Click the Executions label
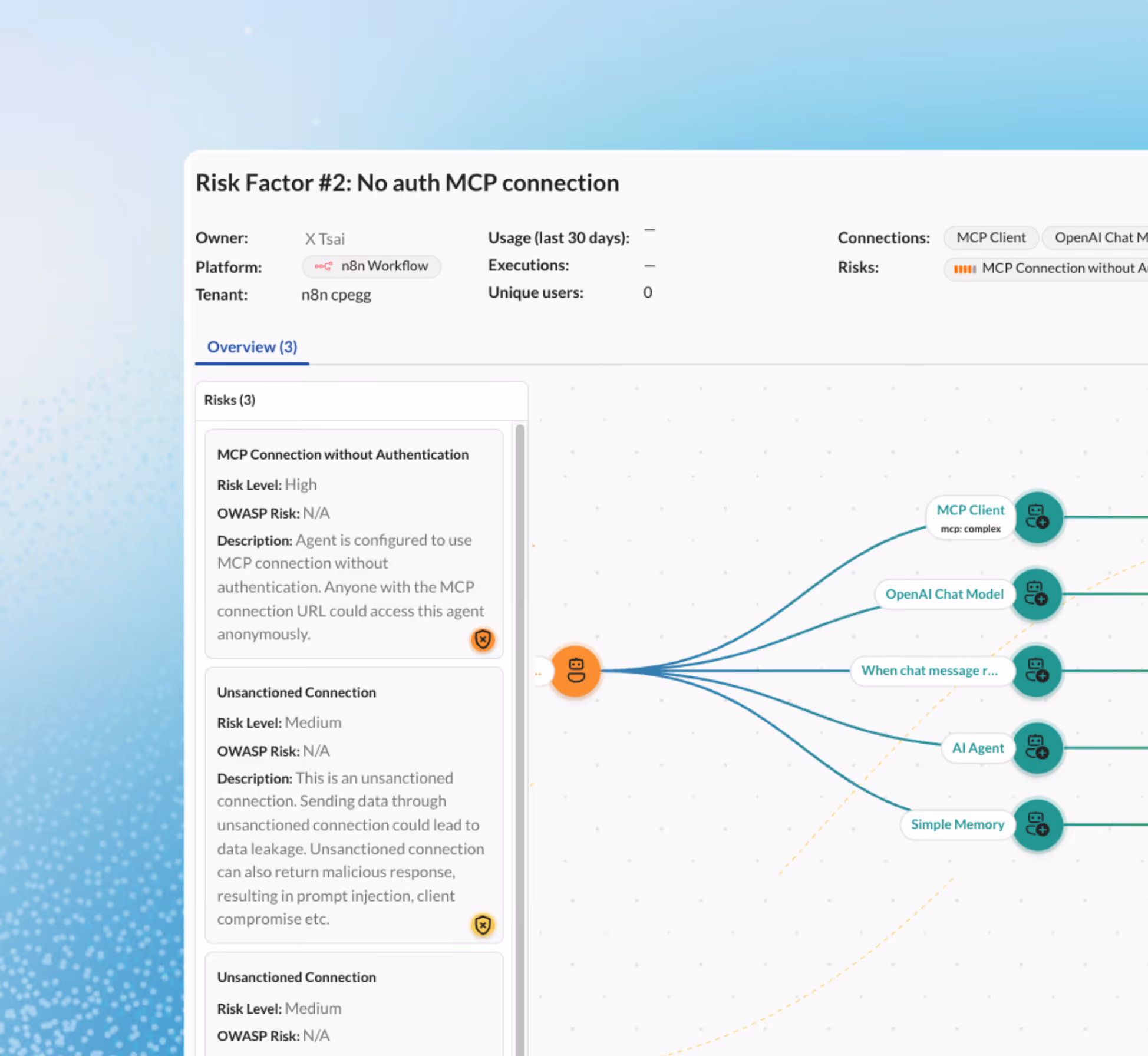Viewport: 1148px width, 1056px height. [x=528, y=266]
